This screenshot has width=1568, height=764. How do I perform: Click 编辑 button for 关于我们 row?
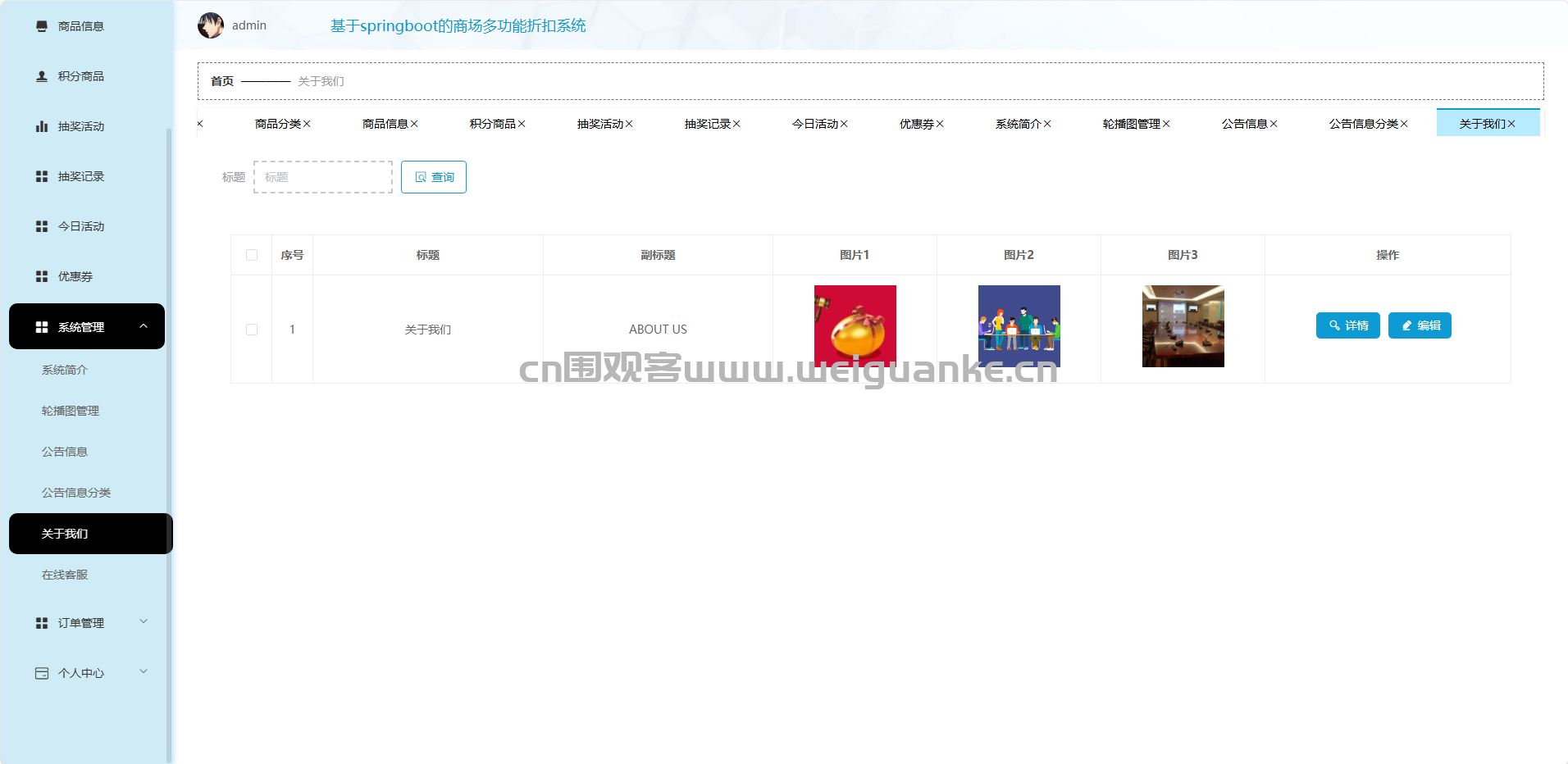click(x=1420, y=325)
